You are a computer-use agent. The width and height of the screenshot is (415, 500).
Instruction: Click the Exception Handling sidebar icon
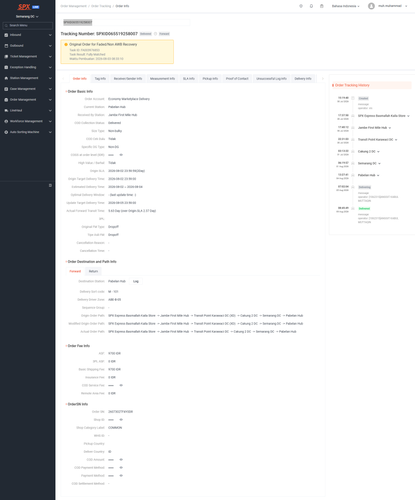pyautogui.click(x=6, y=67)
